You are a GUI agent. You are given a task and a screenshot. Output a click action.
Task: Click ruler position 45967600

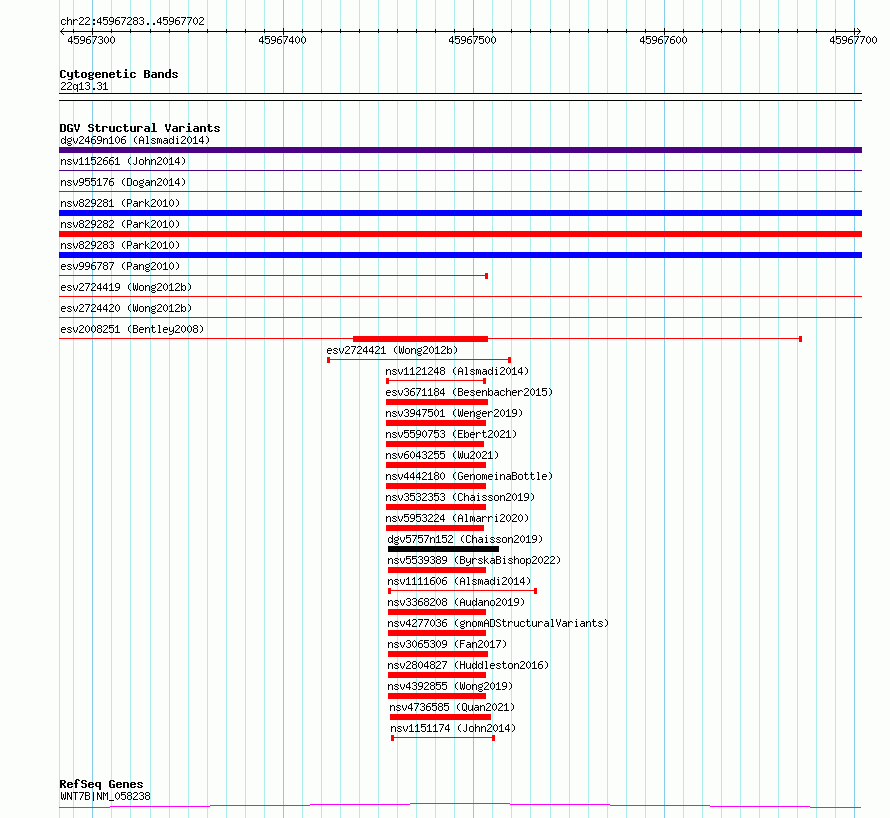663,40
